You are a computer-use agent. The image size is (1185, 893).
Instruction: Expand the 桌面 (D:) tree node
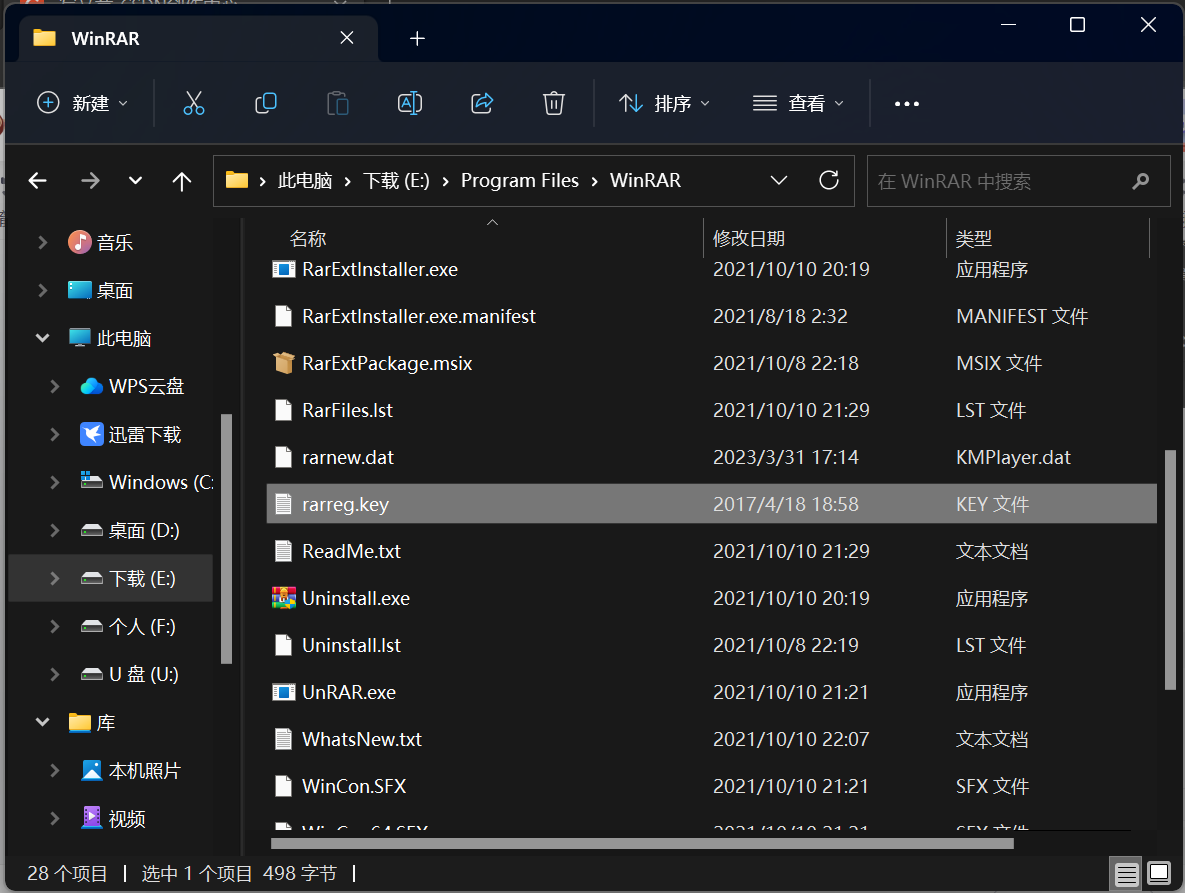[x=54, y=530]
